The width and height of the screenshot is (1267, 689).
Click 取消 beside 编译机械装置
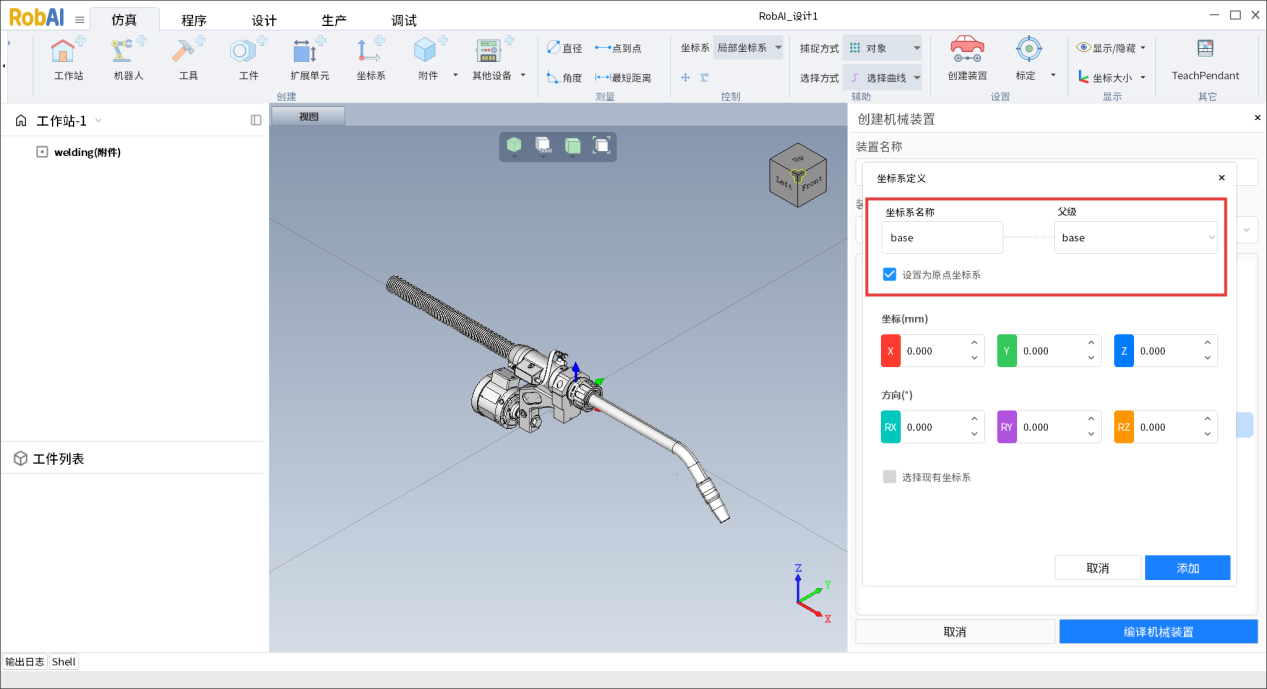pos(955,632)
